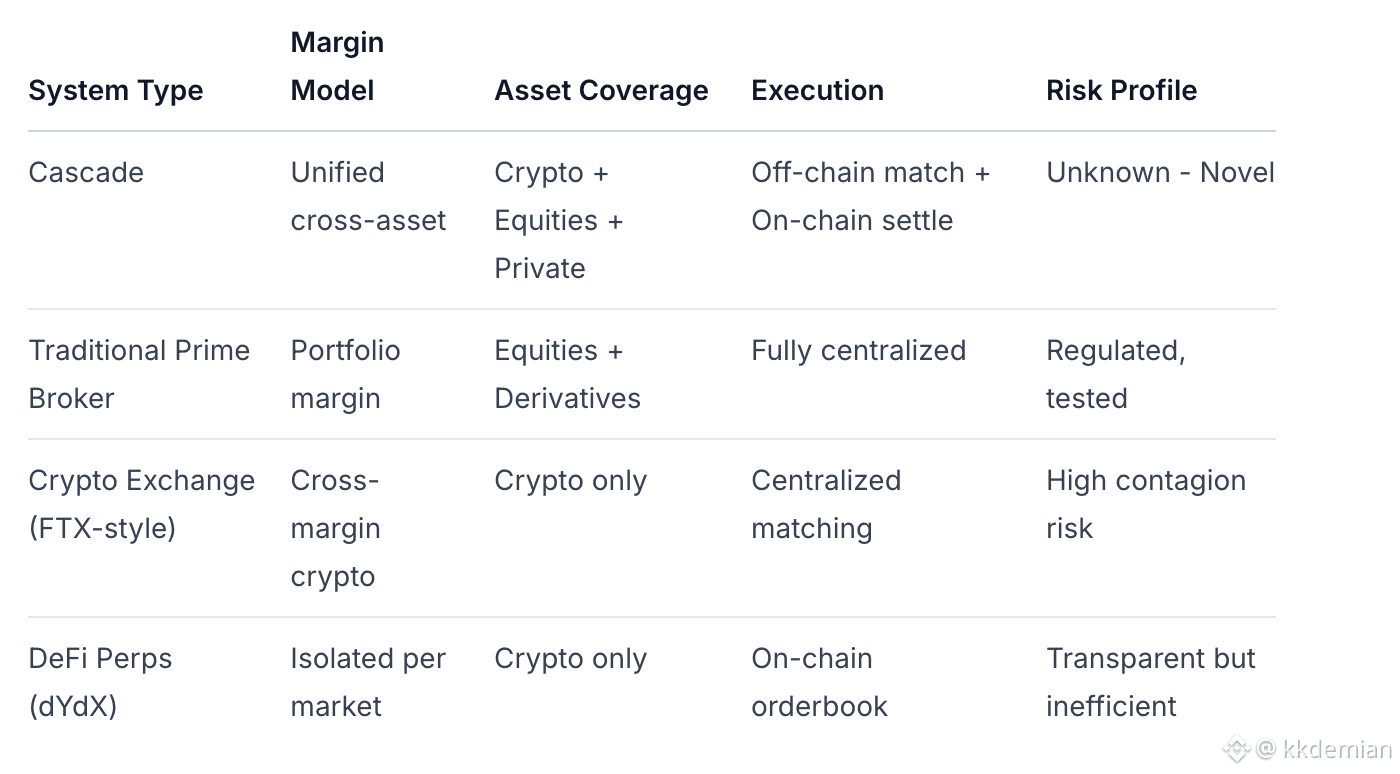Image resolution: width=1400 pixels, height=774 pixels.
Task: Select the Risk Profile column header
Action: [1121, 90]
